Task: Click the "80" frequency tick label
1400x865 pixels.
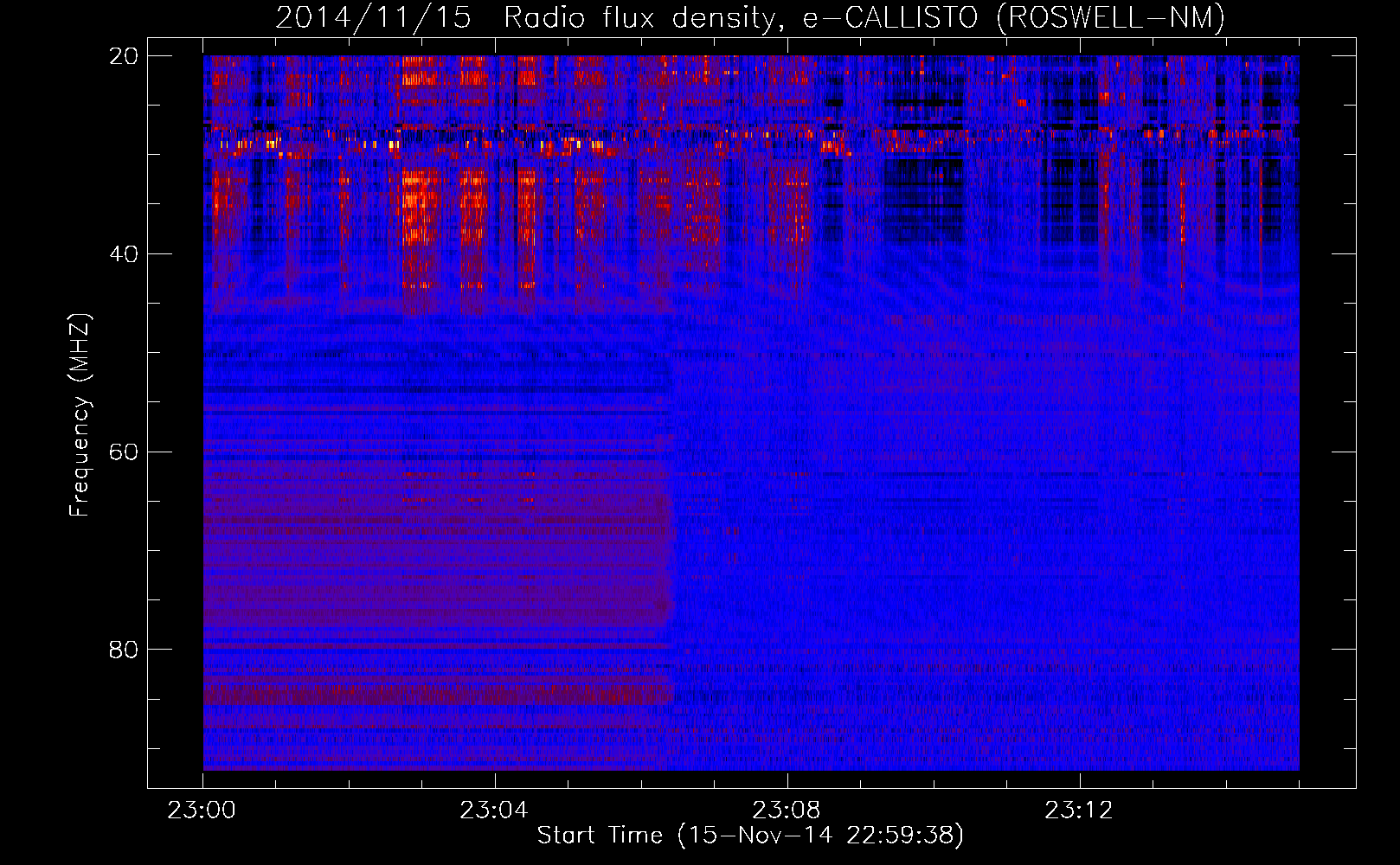Action: tap(124, 650)
